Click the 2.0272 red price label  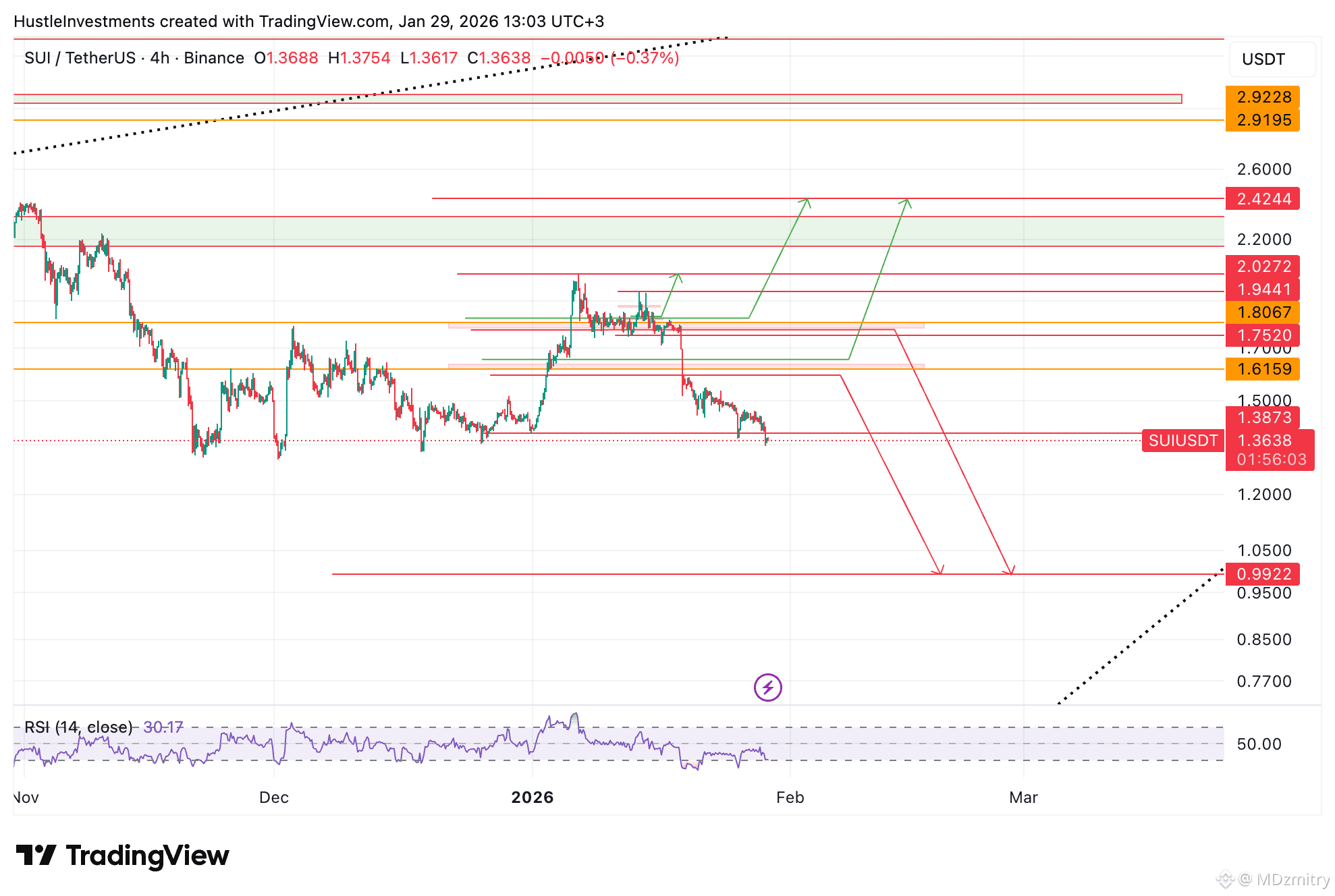(1263, 267)
